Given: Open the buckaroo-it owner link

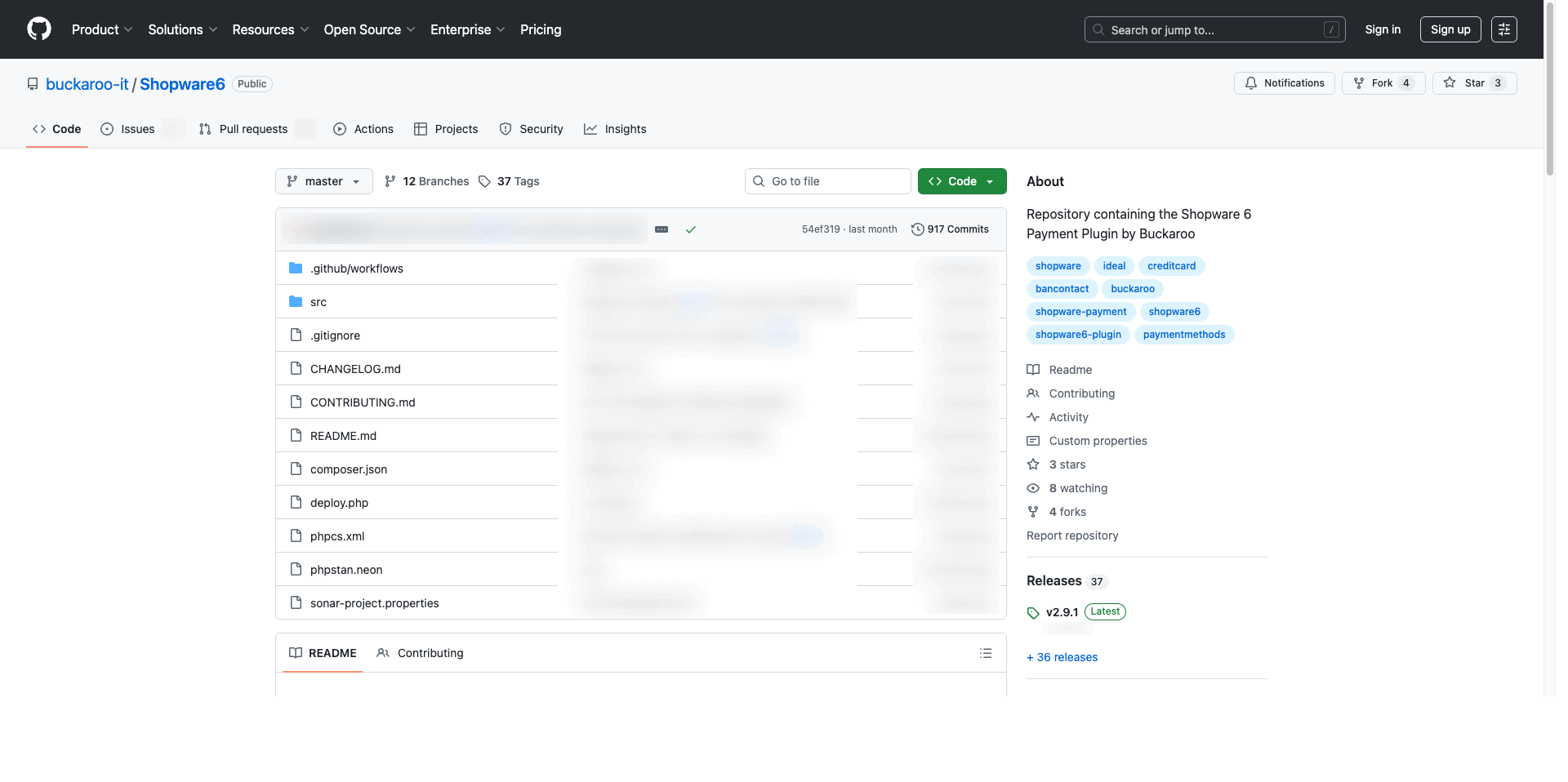Looking at the screenshot, I should point(87,84).
